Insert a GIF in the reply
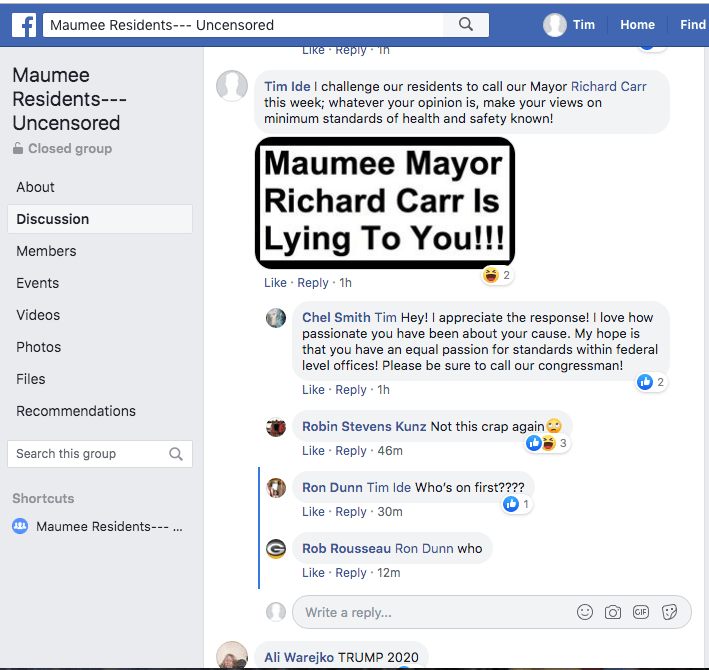The width and height of the screenshot is (709, 670). (x=641, y=612)
